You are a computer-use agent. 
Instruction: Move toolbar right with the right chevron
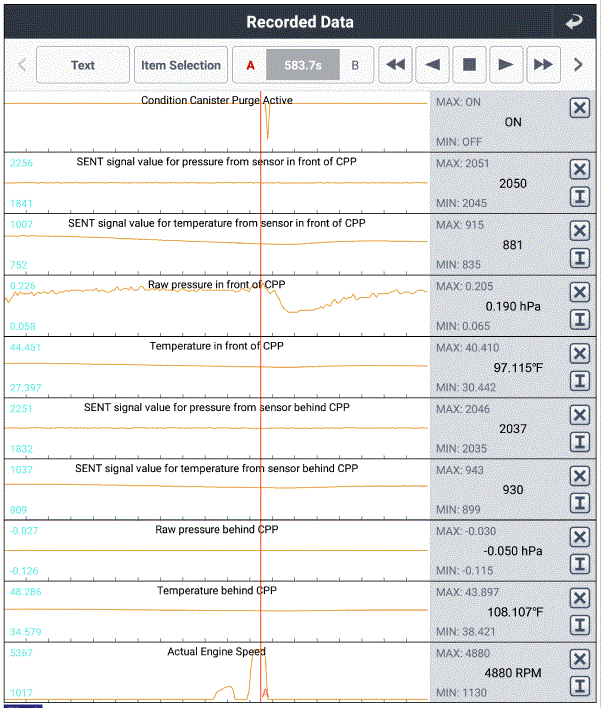click(x=578, y=65)
